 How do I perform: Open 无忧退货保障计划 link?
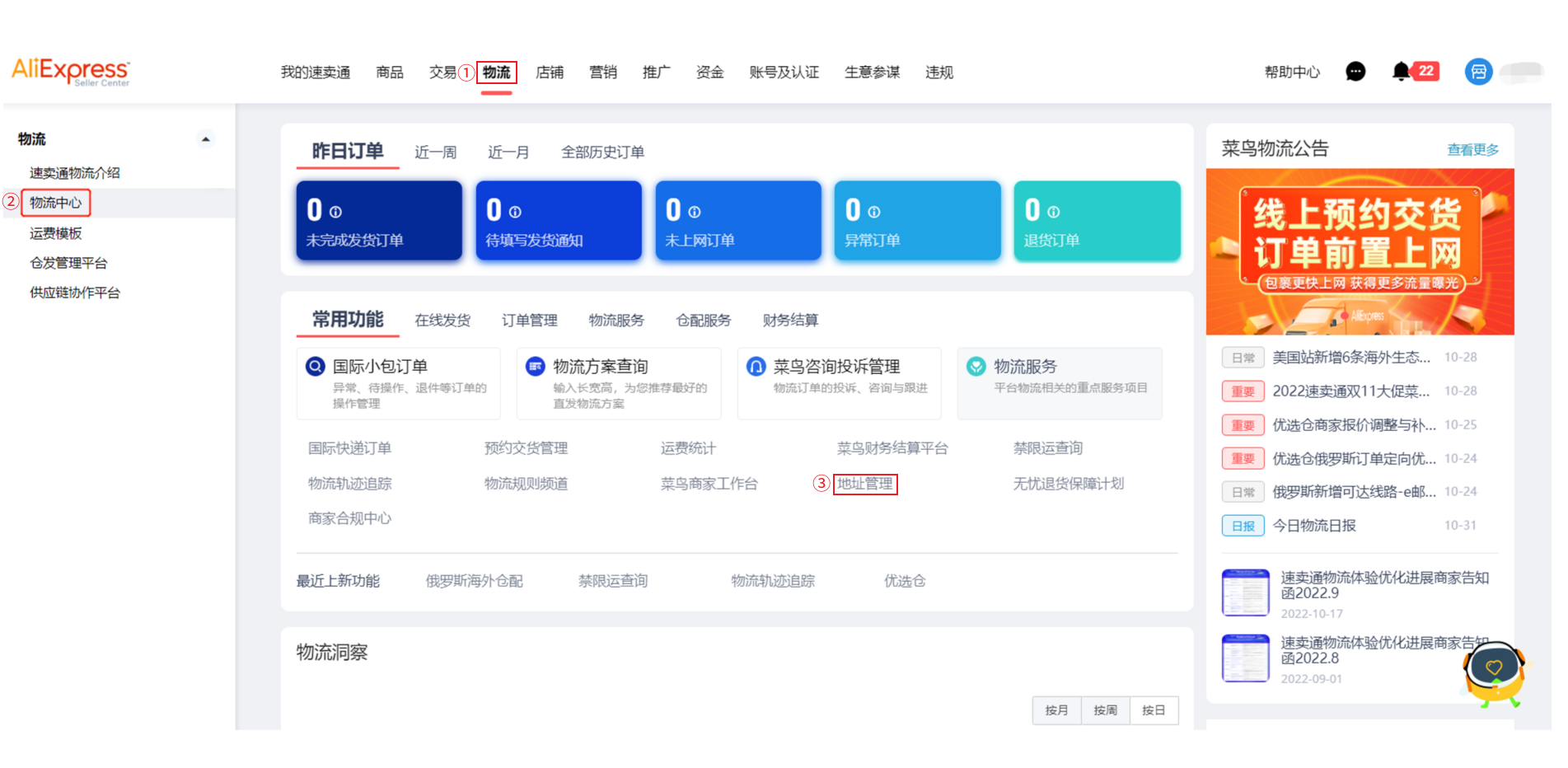point(1069,484)
